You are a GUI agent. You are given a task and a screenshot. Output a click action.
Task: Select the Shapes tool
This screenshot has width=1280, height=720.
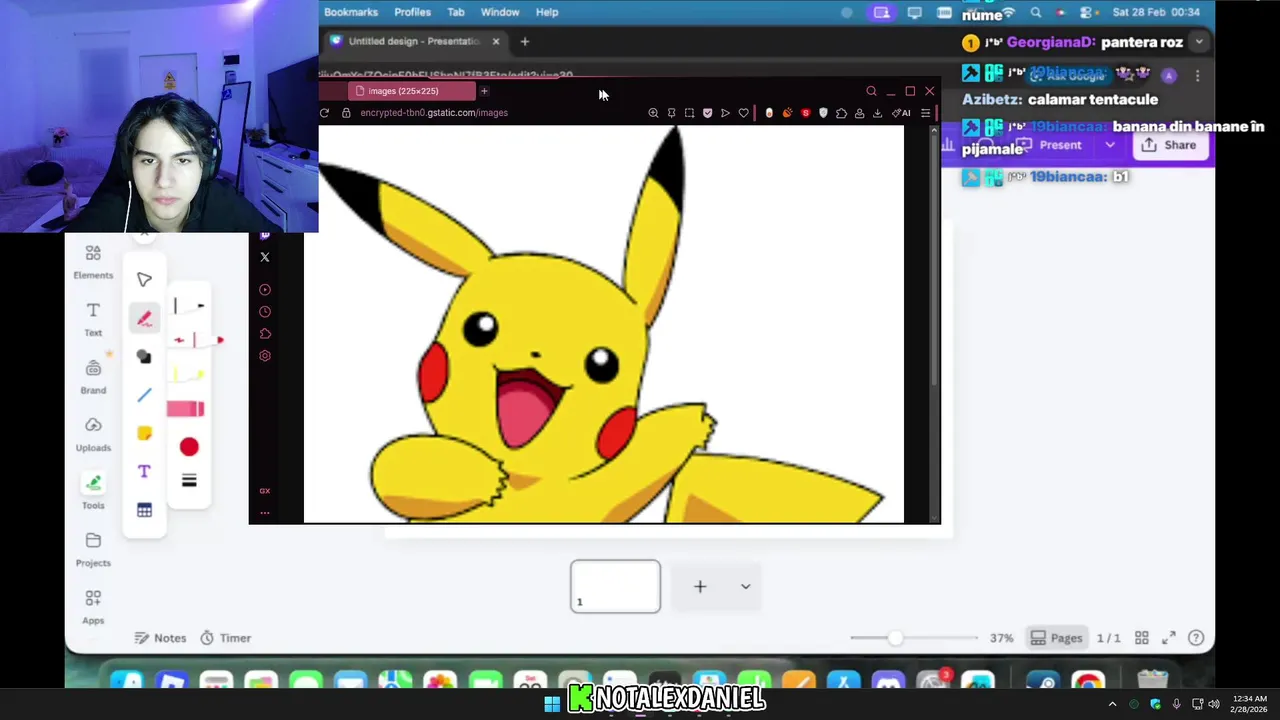(144, 357)
